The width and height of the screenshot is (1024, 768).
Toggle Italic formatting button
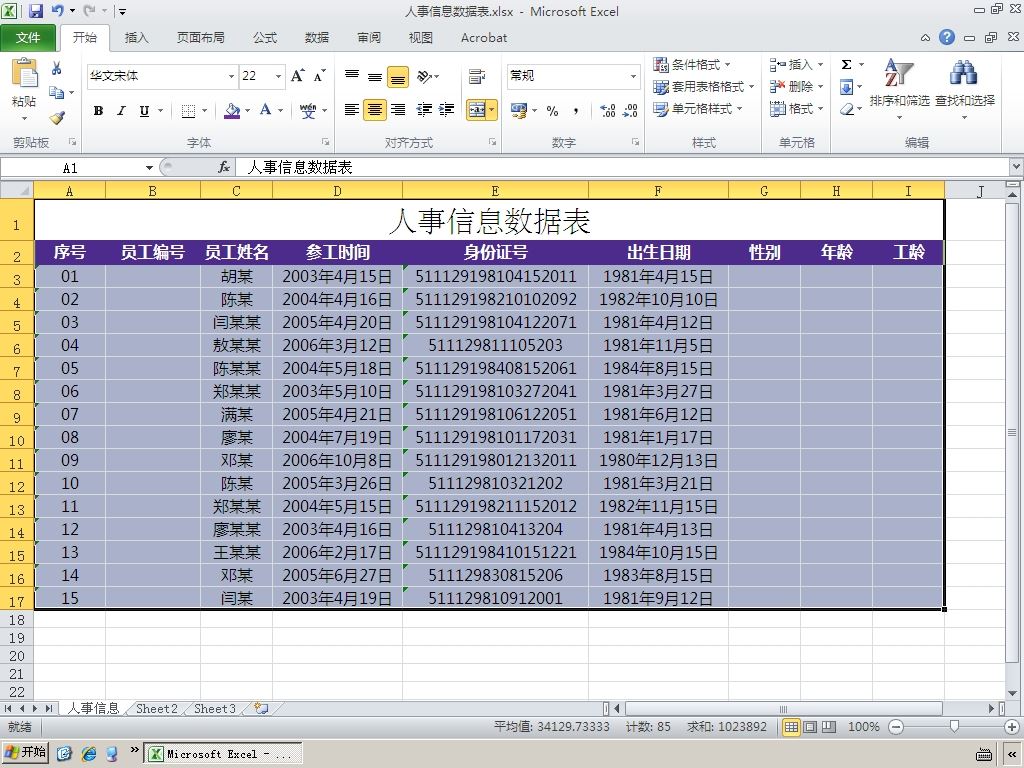pos(121,110)
